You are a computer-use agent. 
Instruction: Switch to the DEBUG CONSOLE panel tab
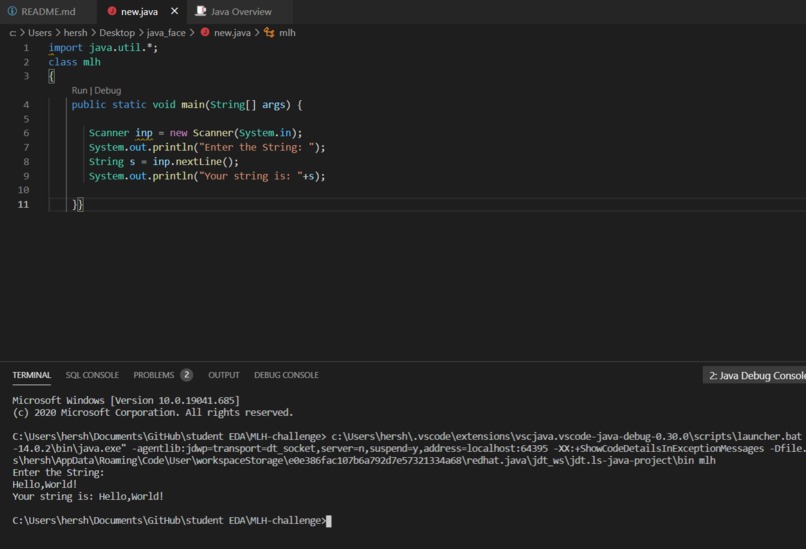click(x=286, y=375)
